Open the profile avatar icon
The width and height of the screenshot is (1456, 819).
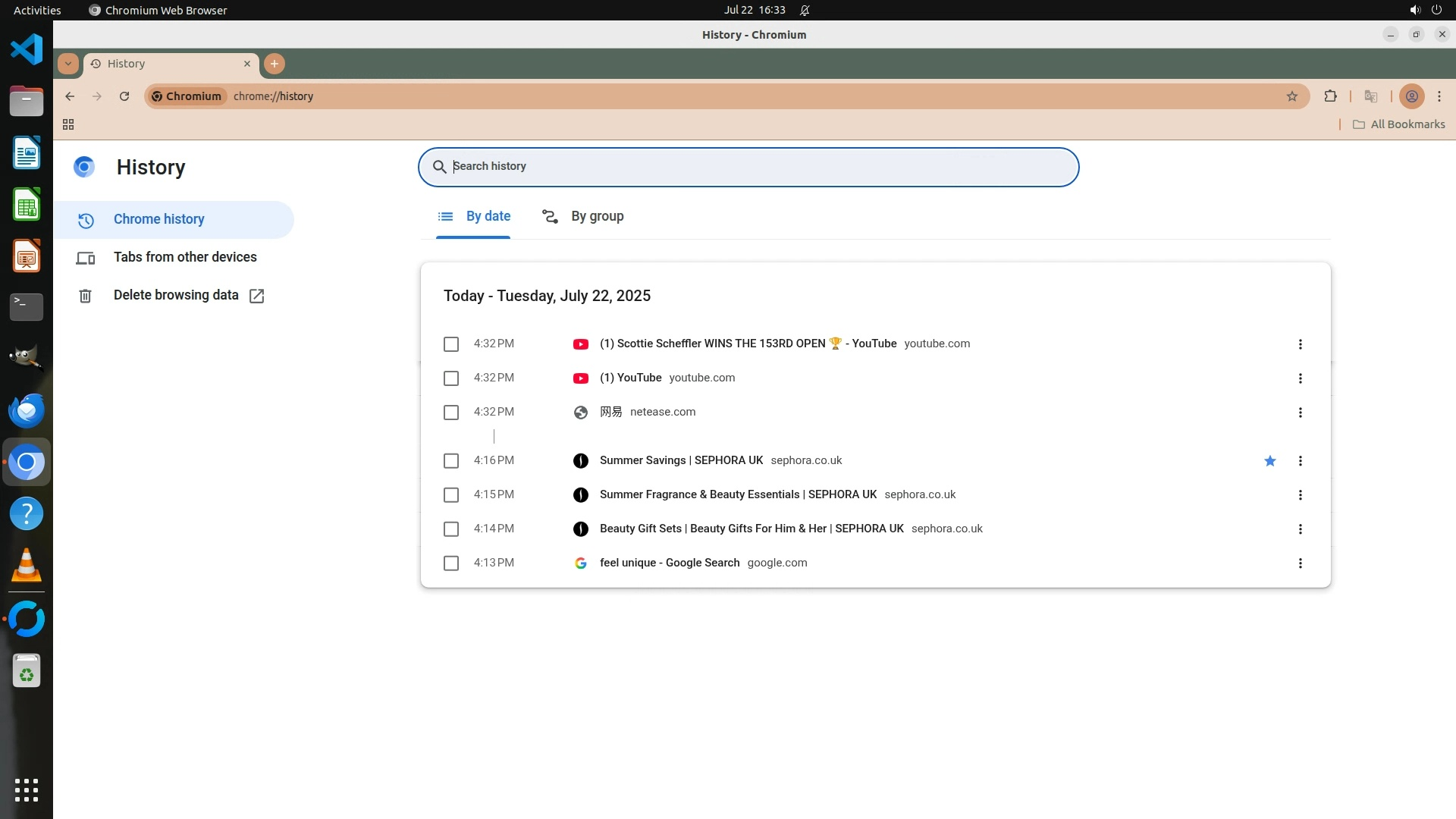[1411, 96]
